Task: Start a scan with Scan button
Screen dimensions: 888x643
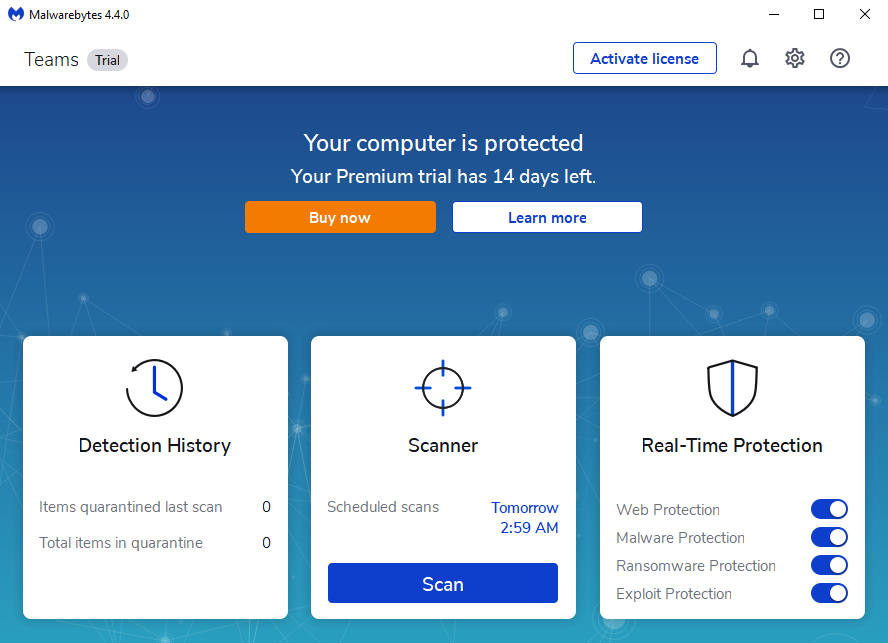Action: (443, 583)
